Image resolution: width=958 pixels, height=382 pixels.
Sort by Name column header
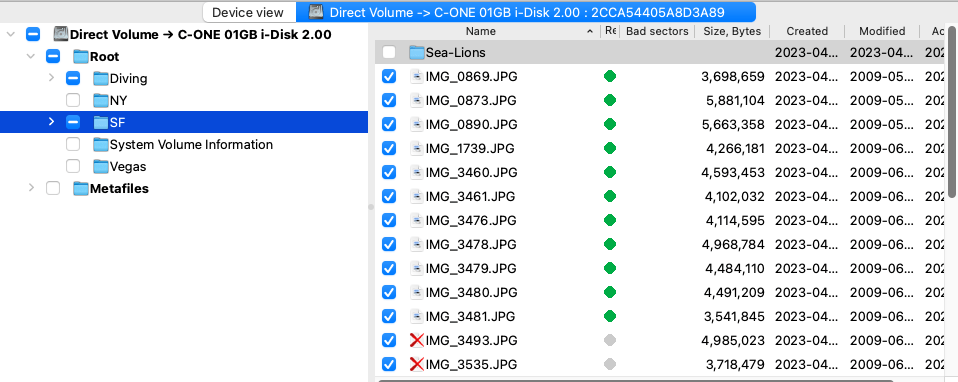point(481,31)
